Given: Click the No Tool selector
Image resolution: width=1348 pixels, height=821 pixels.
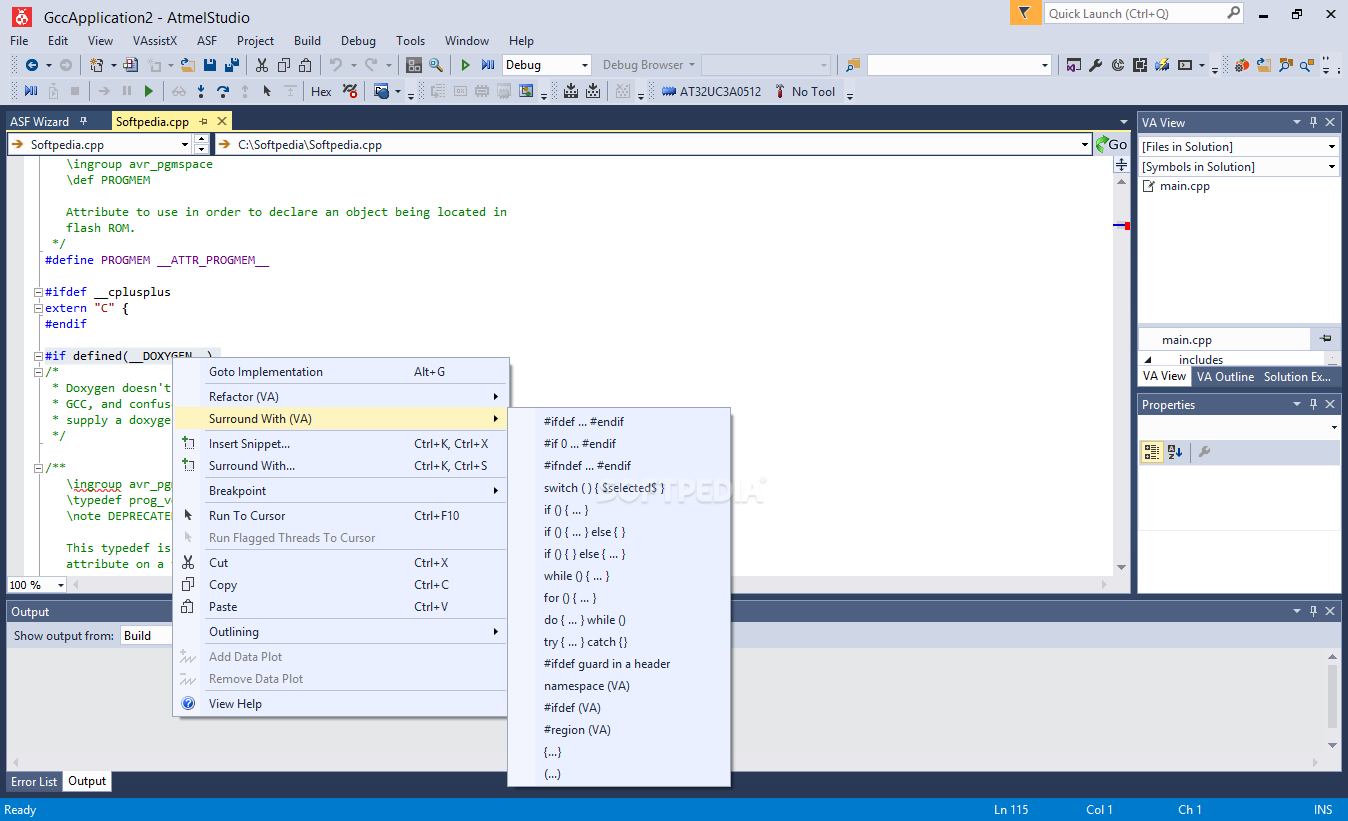Looking at the screenshot, I should pyautogui.click(x=804, y=91).
